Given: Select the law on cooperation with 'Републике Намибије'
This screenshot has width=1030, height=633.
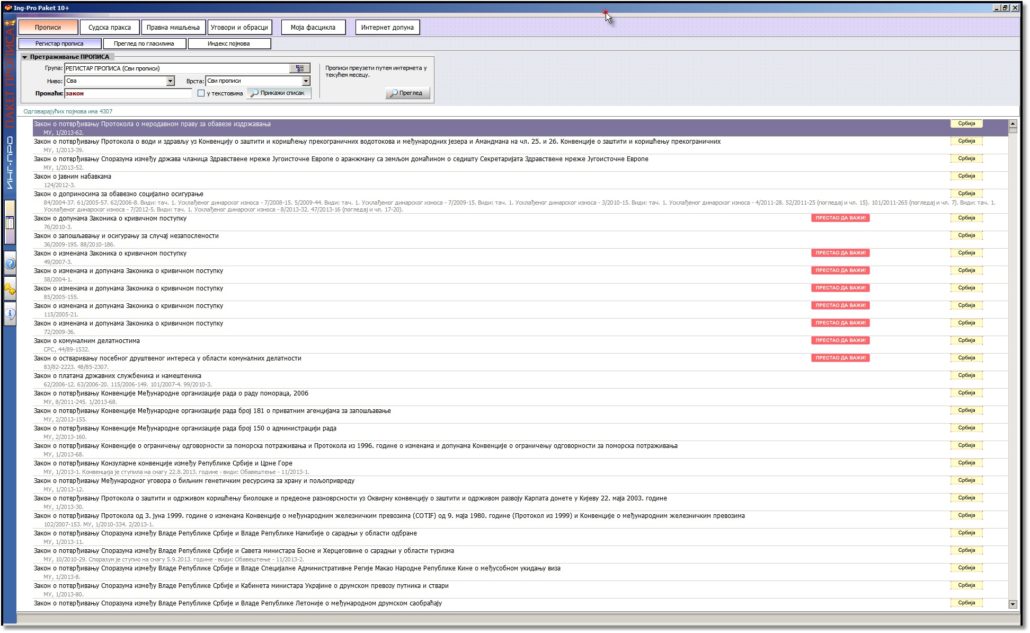Looking at the screenshot, I should point(520,537).
